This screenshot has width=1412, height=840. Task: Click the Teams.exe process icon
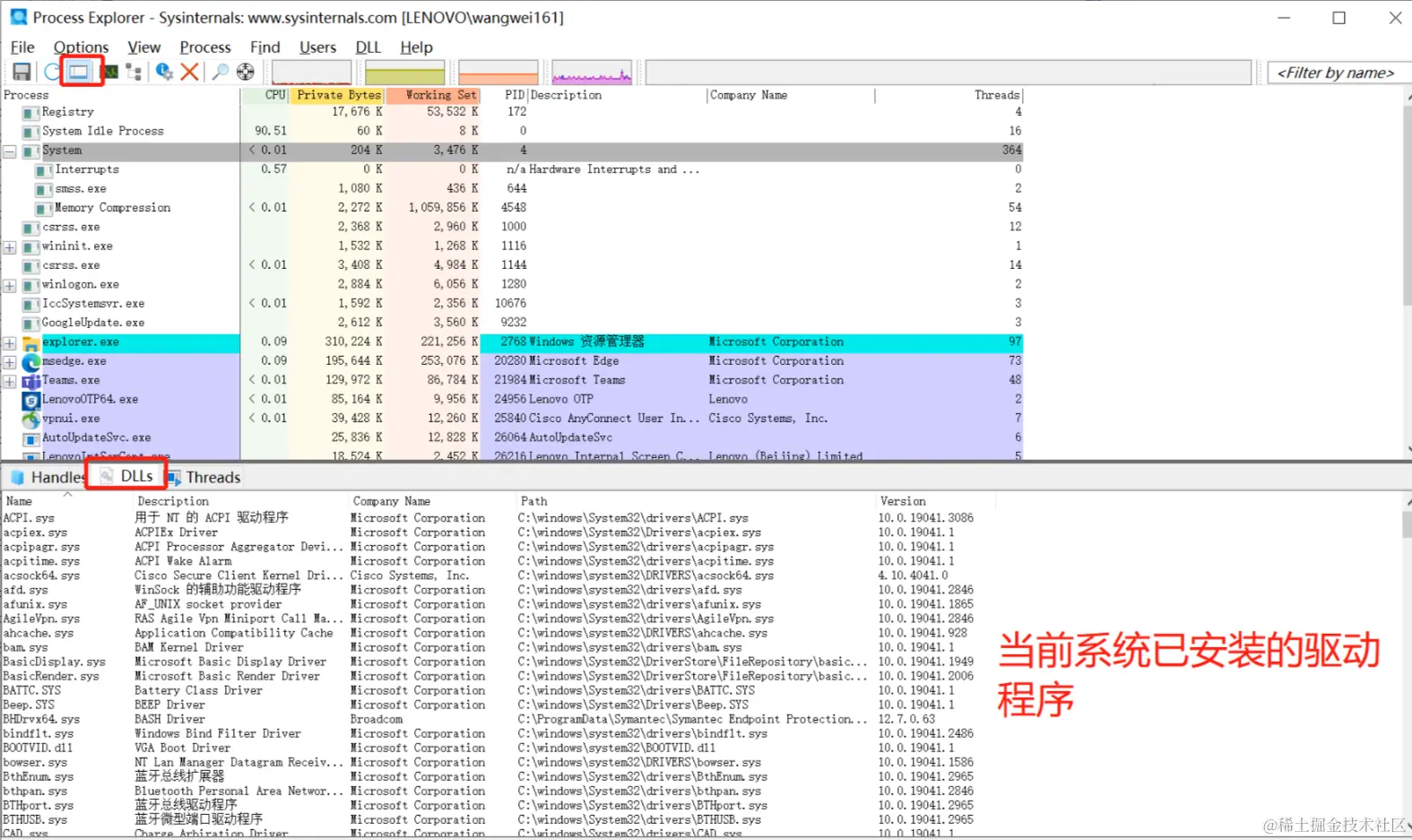31,381
